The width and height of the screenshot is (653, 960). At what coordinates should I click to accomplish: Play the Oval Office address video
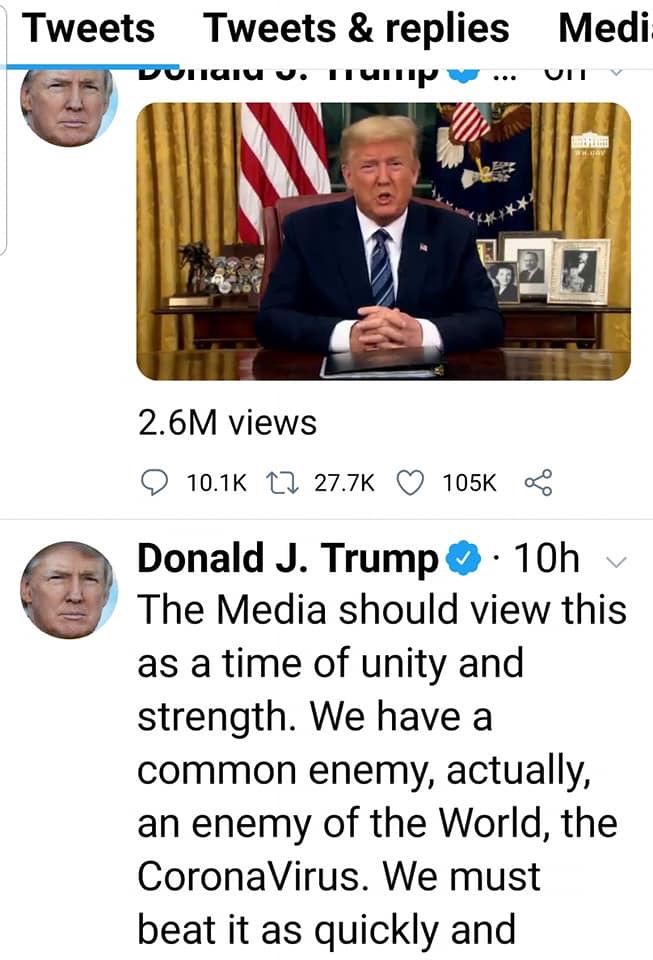tap(383, 241)
